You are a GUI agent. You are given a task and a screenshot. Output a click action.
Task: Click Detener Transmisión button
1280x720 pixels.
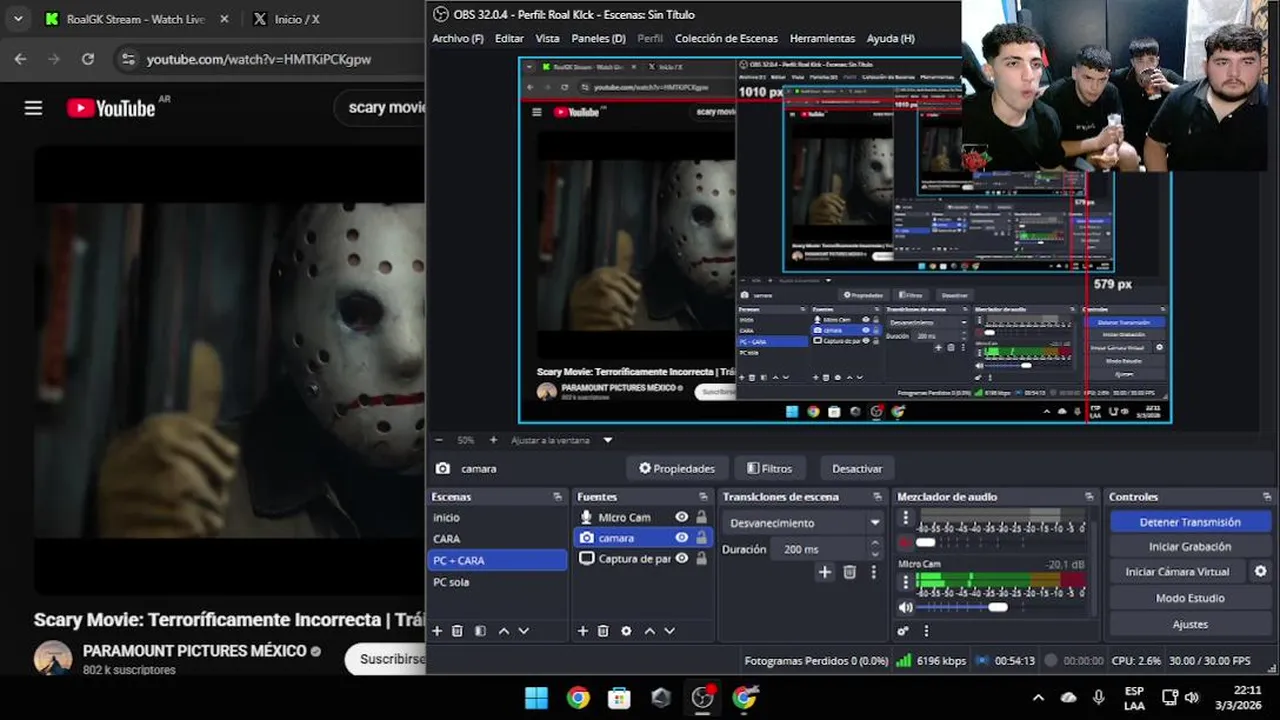pyautogui.click(x=1190, y=522)
